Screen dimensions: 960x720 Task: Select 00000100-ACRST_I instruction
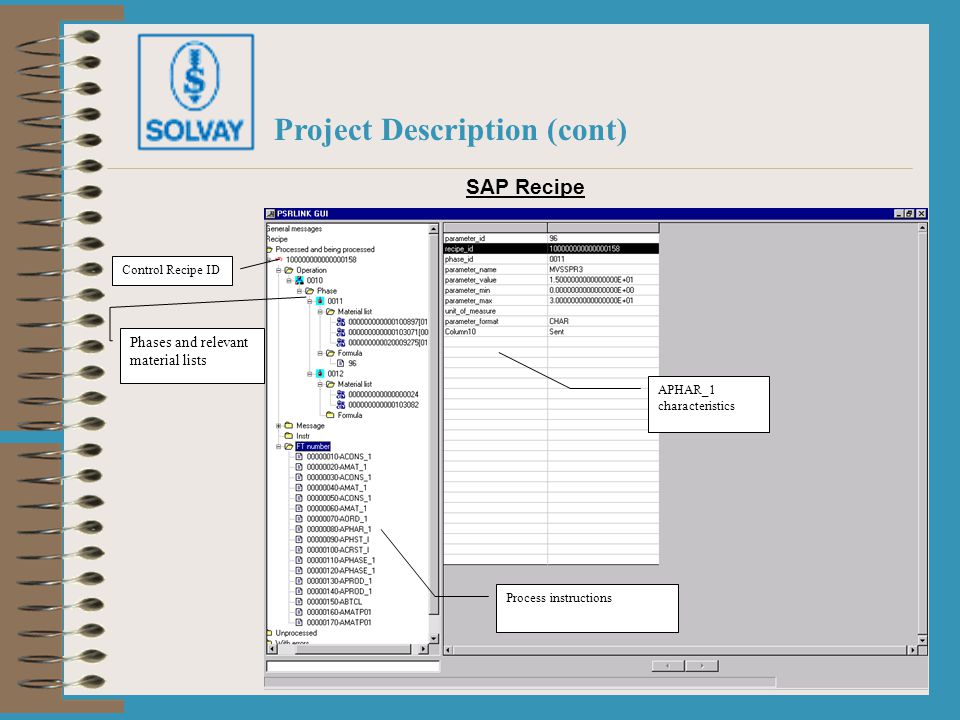pos(338,550)
